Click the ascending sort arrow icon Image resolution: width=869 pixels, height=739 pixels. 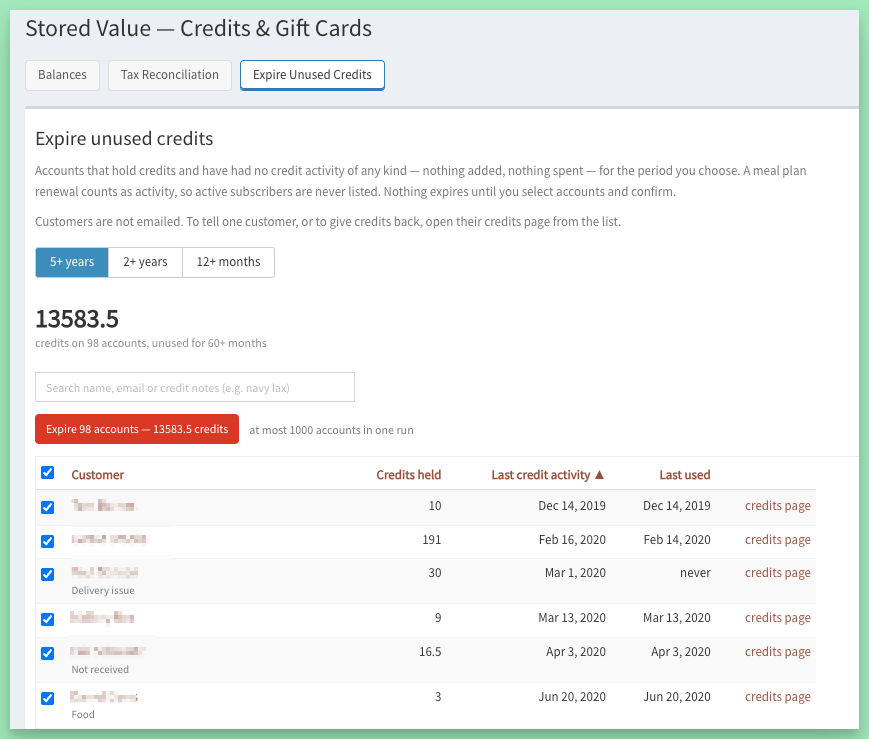pyautogui.click(x=599, y=475)
